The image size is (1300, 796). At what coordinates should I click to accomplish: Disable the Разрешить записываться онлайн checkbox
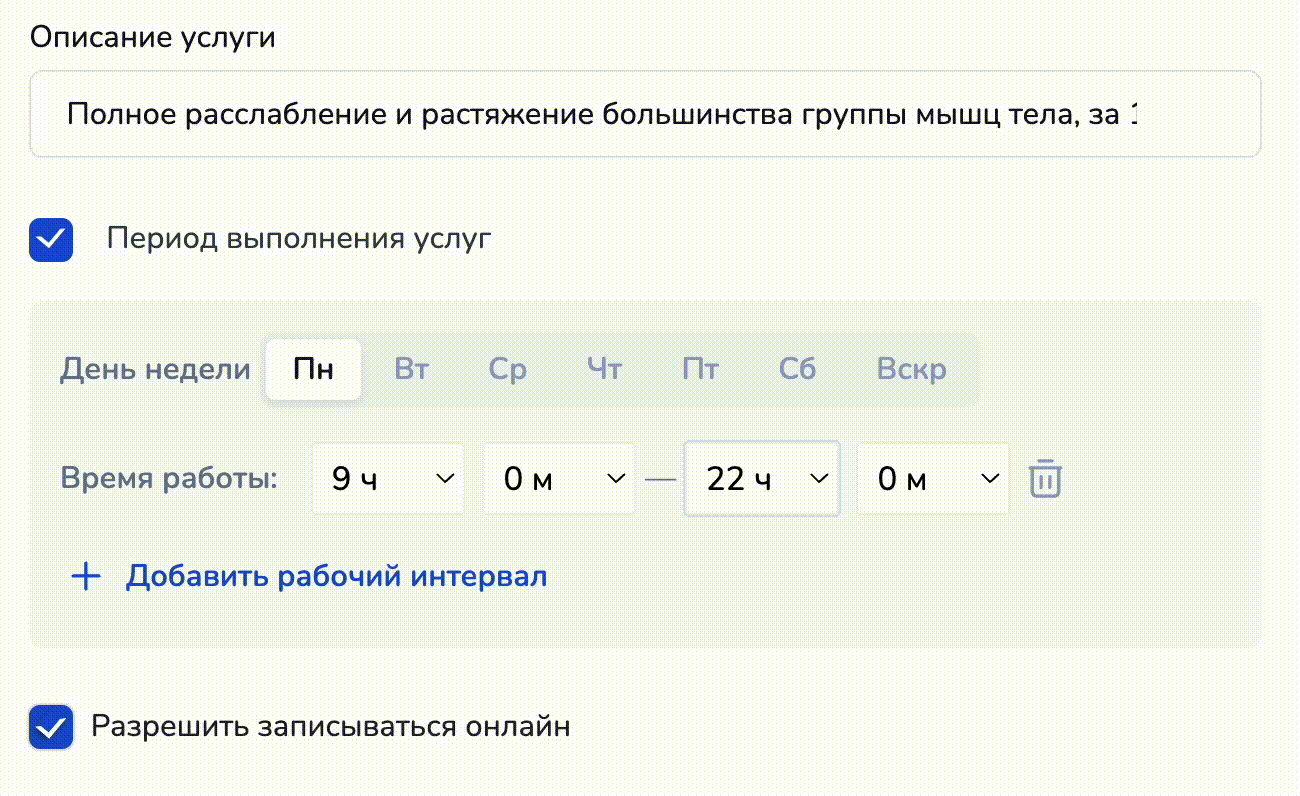click(x=51, y=727)
